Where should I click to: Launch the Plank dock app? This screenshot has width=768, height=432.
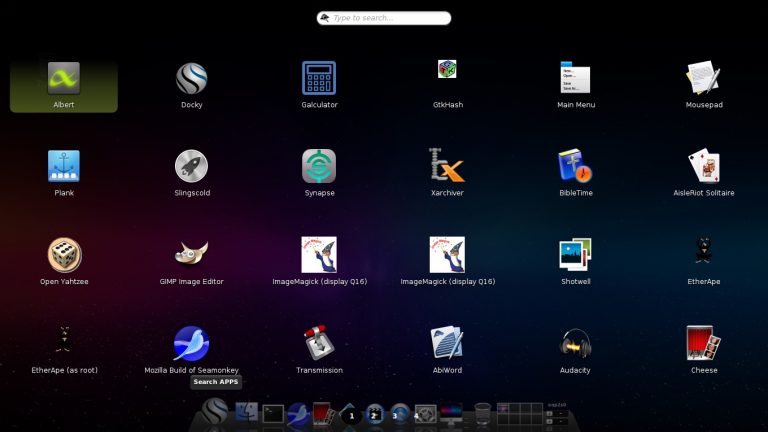(x=64, y=167)
